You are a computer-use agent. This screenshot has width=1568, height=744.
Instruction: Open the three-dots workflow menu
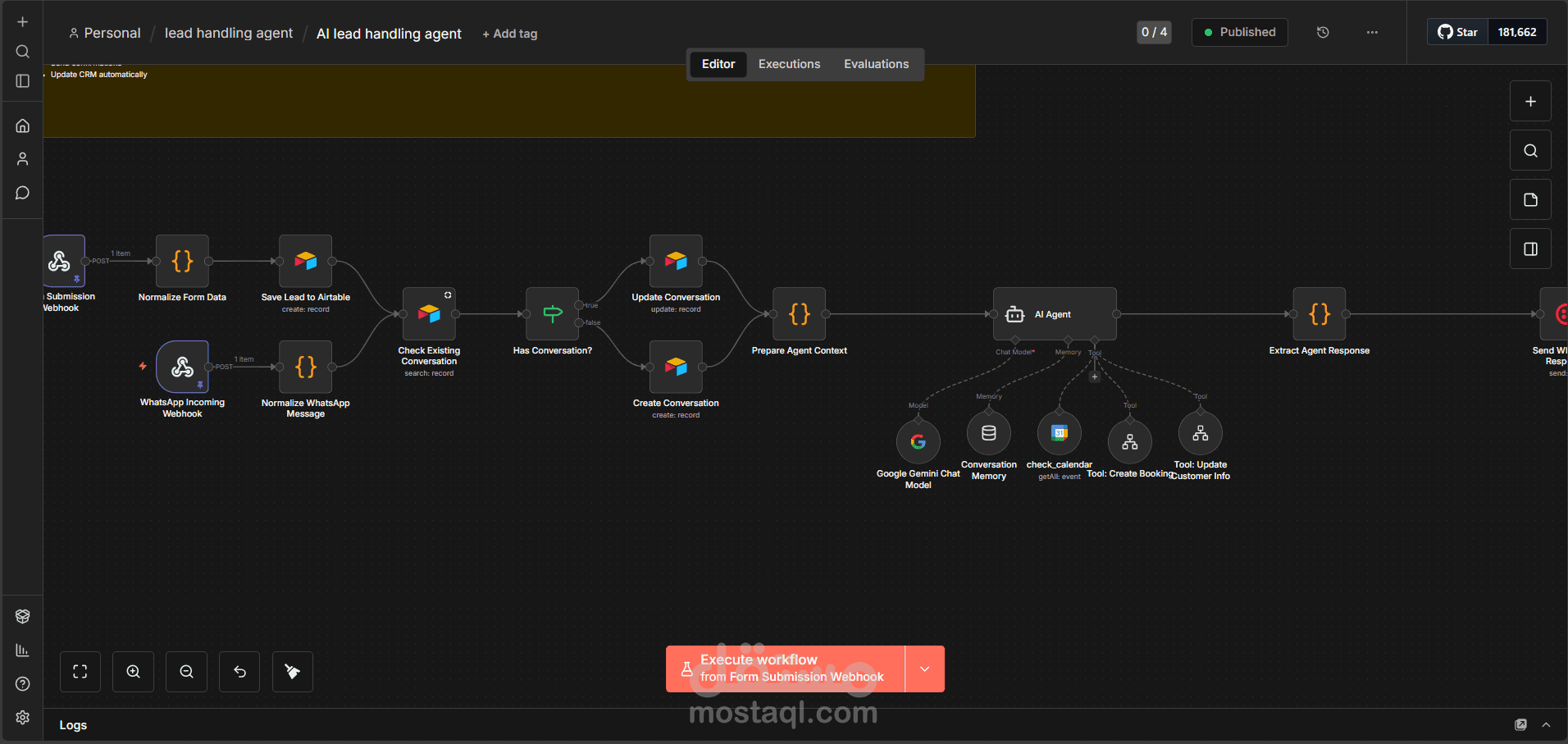pyautogui.click(x=1372, y=32)
